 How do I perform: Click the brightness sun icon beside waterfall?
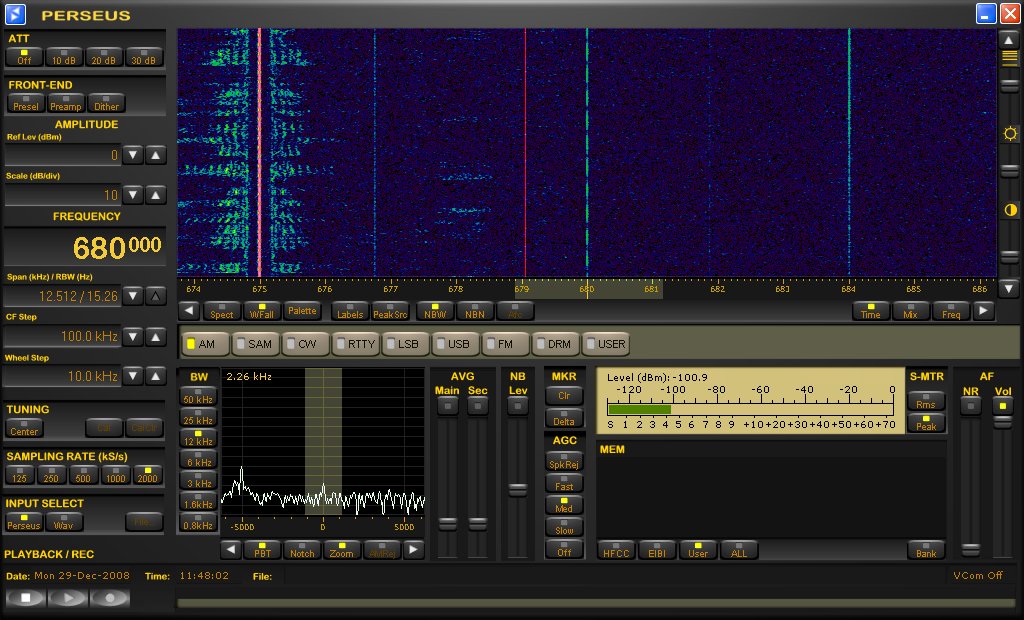coord(1010,134)
